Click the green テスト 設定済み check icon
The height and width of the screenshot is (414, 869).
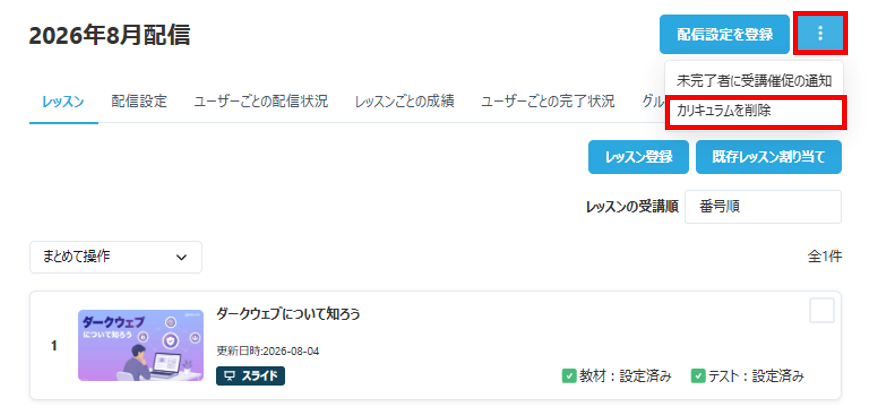coord(698,376)
